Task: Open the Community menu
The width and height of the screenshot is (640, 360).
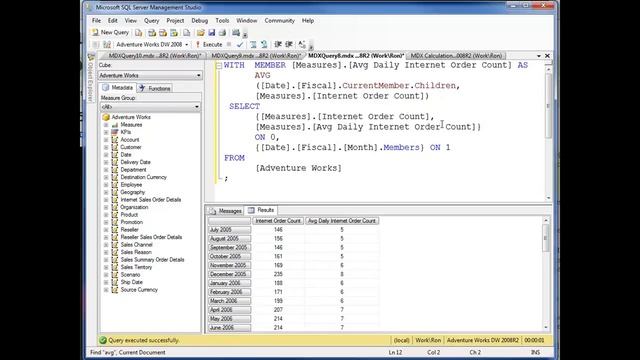Action: [x=279, y=20]
